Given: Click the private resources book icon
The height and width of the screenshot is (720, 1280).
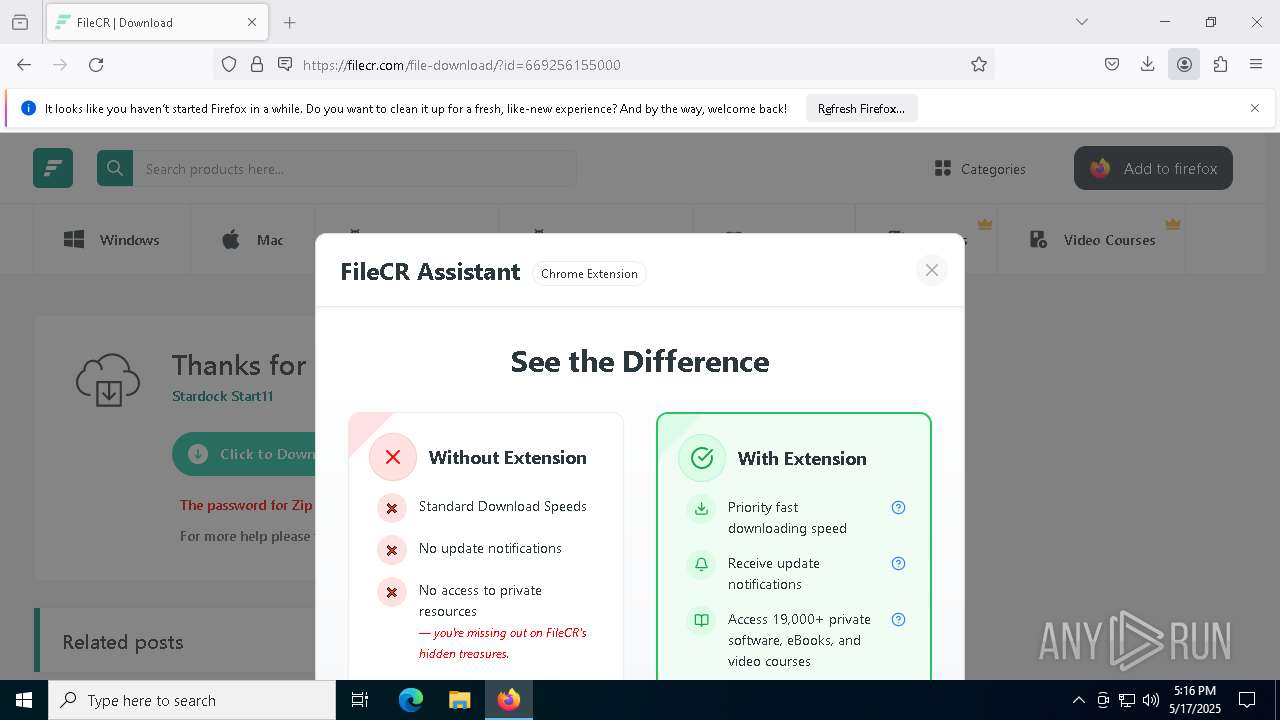Looking at the screenshot, I should (x=702, y=620).
